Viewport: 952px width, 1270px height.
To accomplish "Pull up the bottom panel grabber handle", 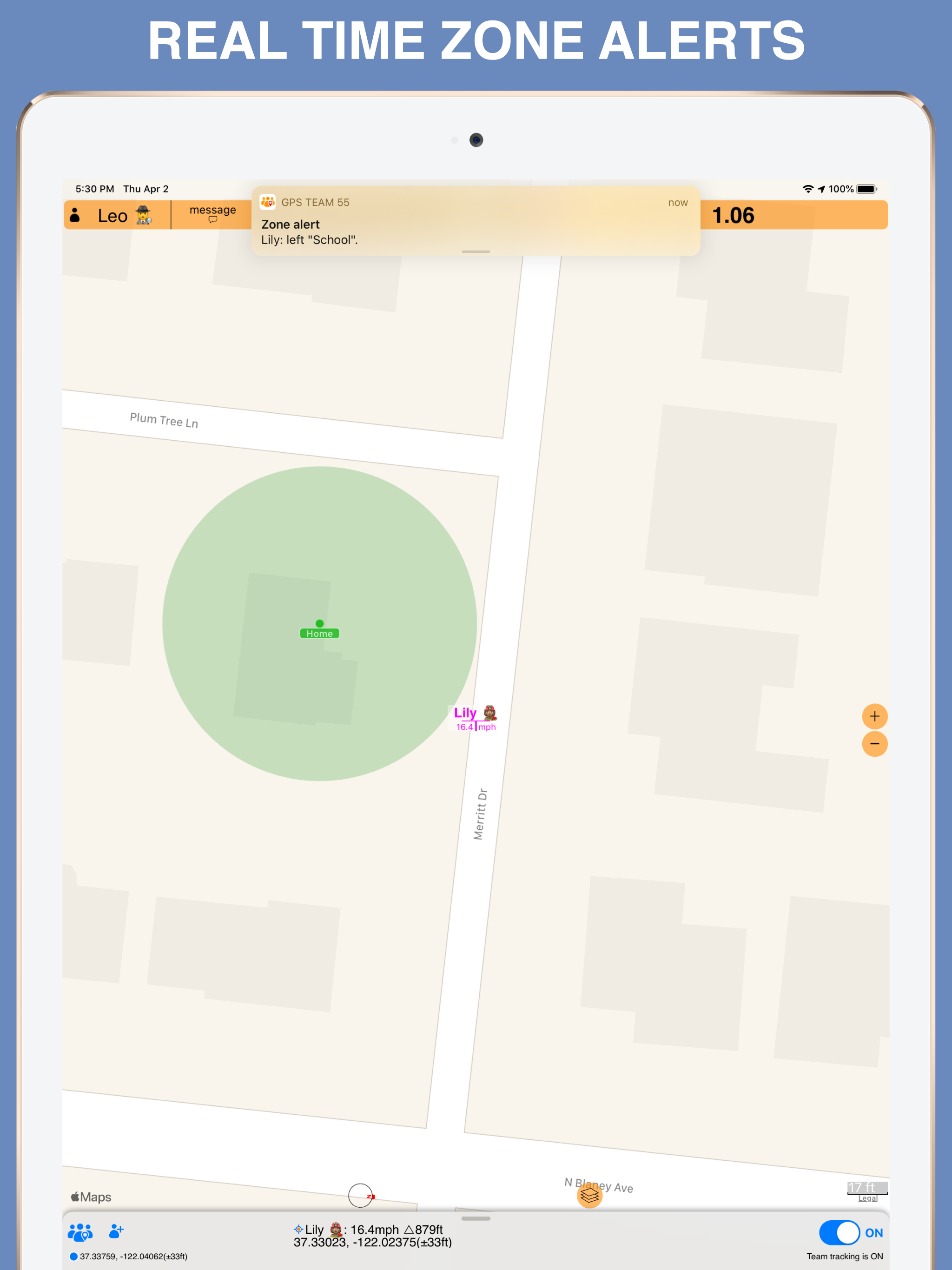I will click(x=476, y=1218).
